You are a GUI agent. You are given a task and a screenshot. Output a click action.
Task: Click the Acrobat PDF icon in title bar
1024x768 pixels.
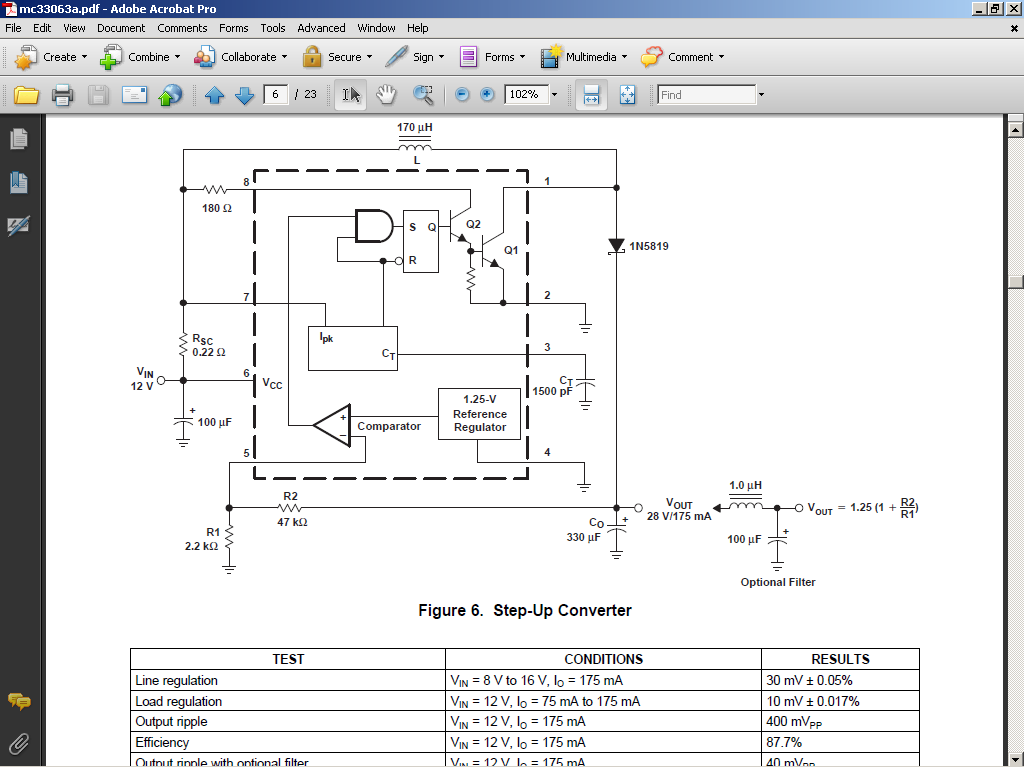coord(9,8)
